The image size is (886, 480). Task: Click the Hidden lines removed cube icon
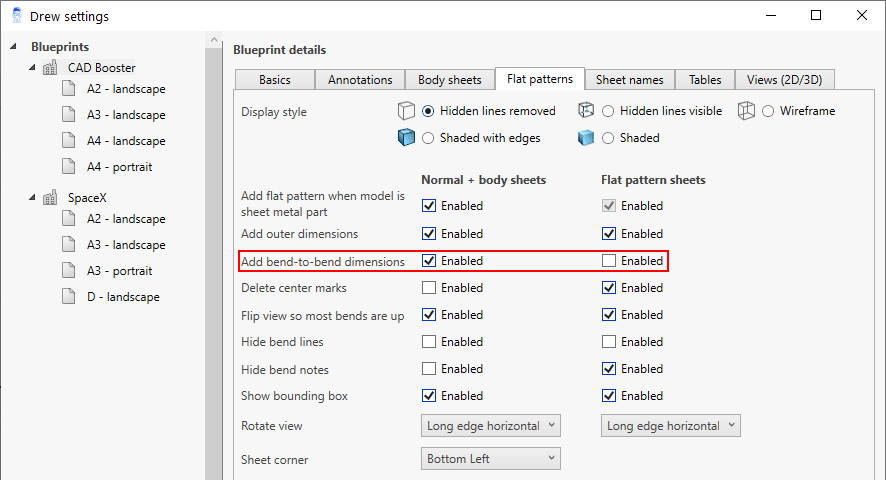pos(406,111)
